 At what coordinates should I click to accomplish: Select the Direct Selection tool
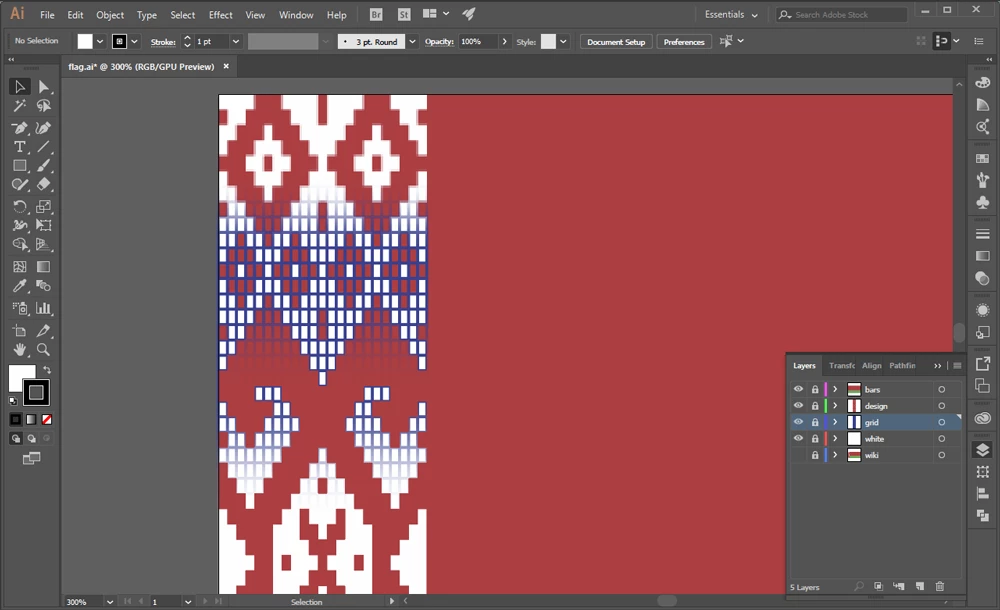[43, 87]
